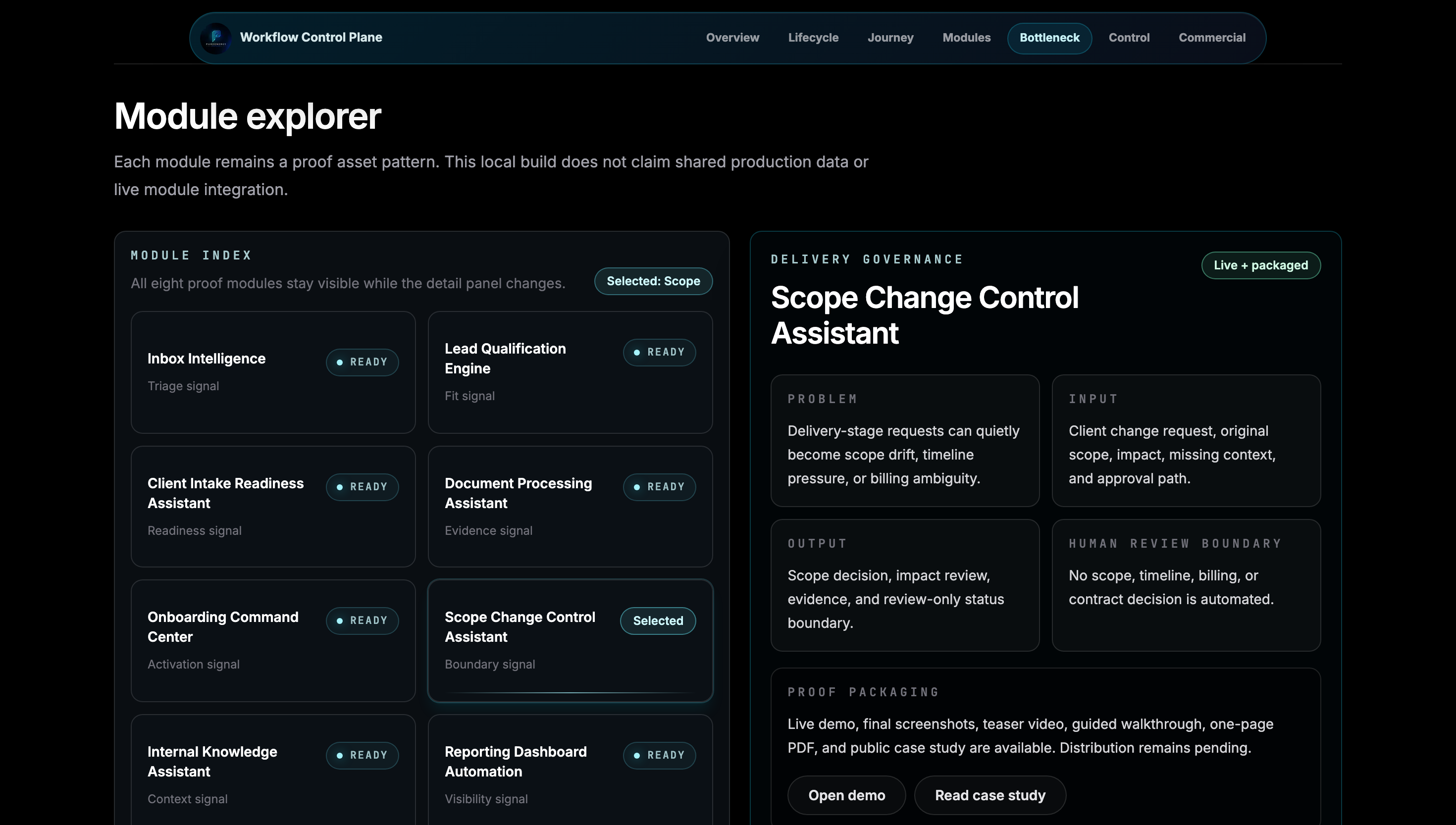Image resolution: width=1456 pixels, height=825 pixels.
Task: Click "All eight proof modules stay visible" description
Action: click(348, 283)
